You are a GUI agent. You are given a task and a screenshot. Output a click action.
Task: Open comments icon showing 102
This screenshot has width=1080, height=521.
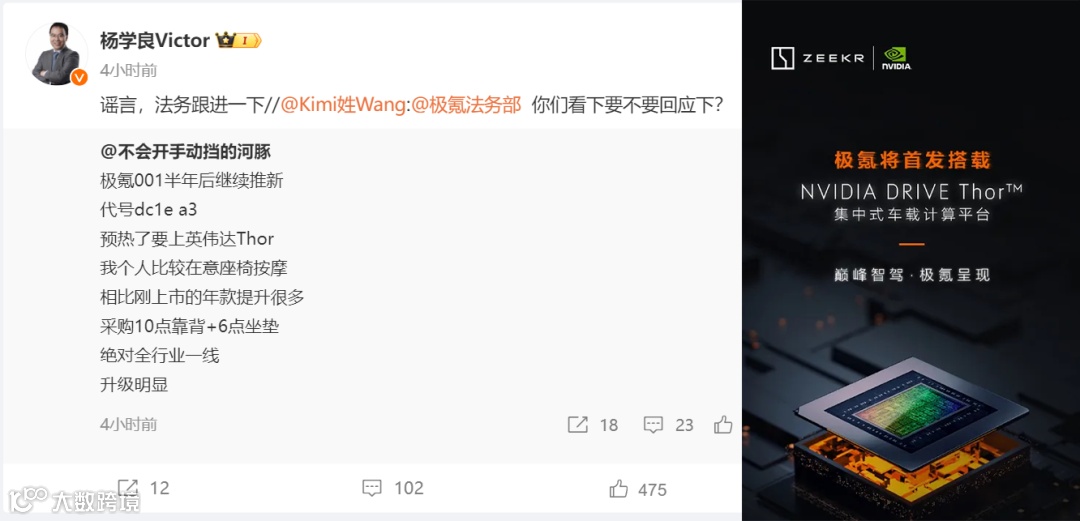(372, 489)
